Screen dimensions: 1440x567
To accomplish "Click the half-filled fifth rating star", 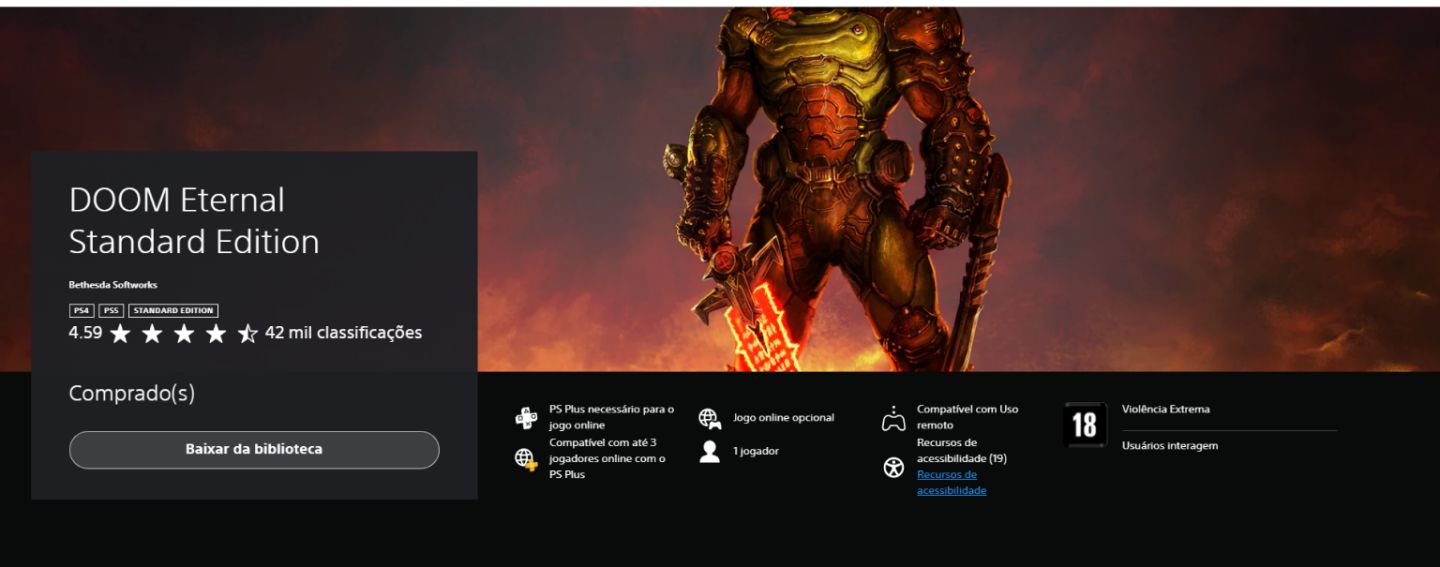I will 248,334.
